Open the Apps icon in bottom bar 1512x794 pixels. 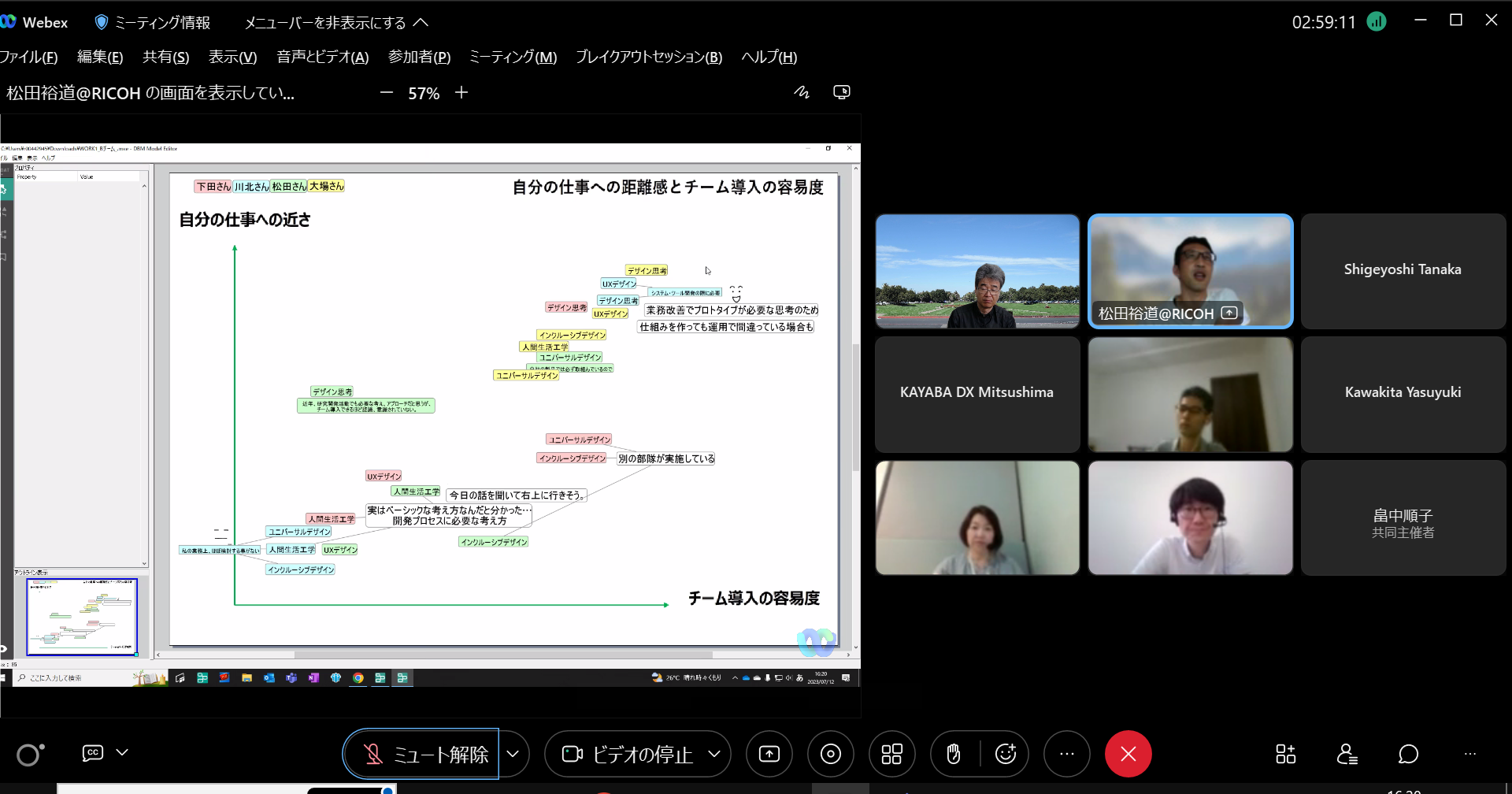(x=1285, y=754)
